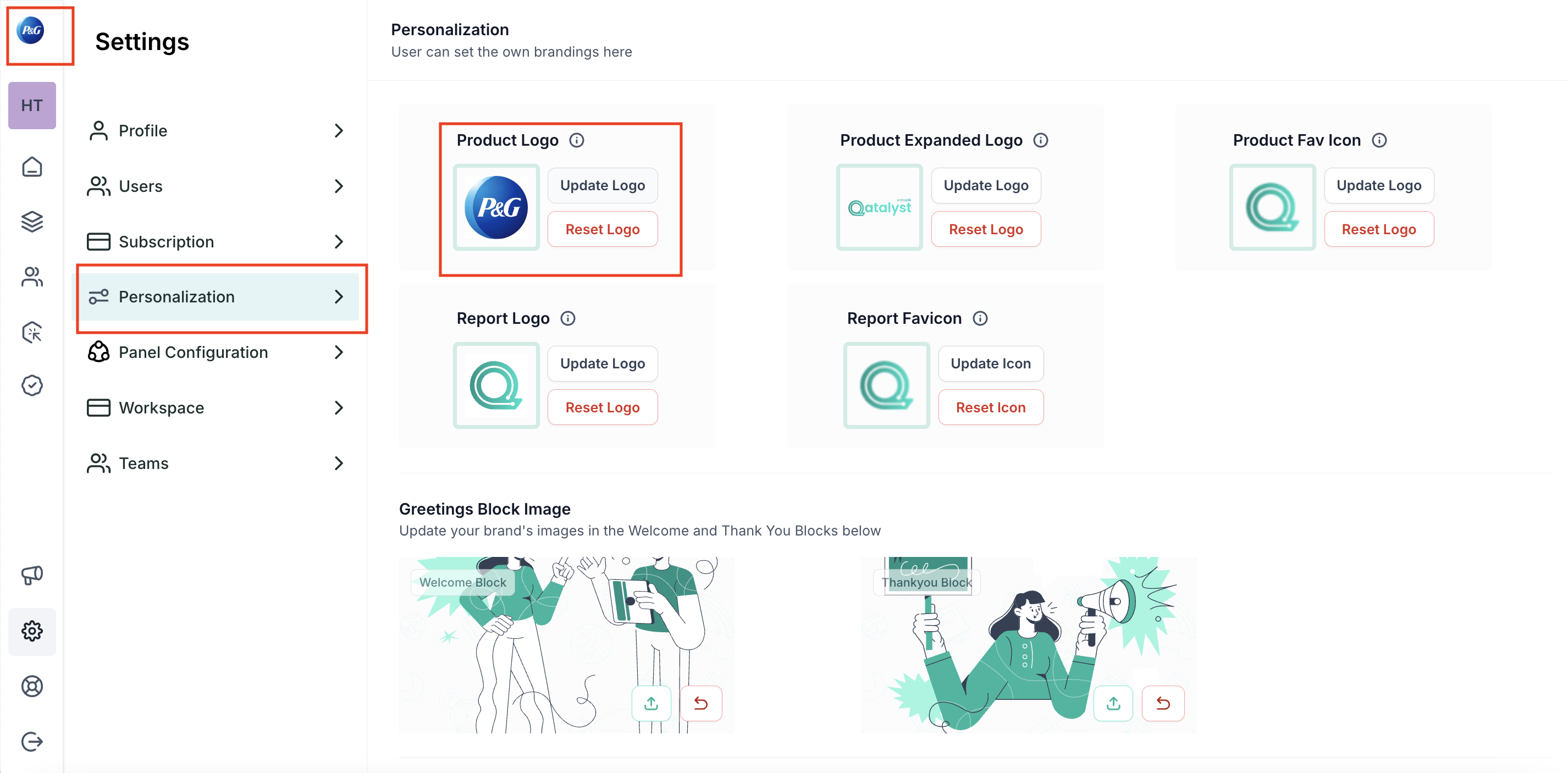Click the info icon beside Product Logo
Image resolution: width=1568 pixels, height=773 pixels.
[x=576, y=141]
